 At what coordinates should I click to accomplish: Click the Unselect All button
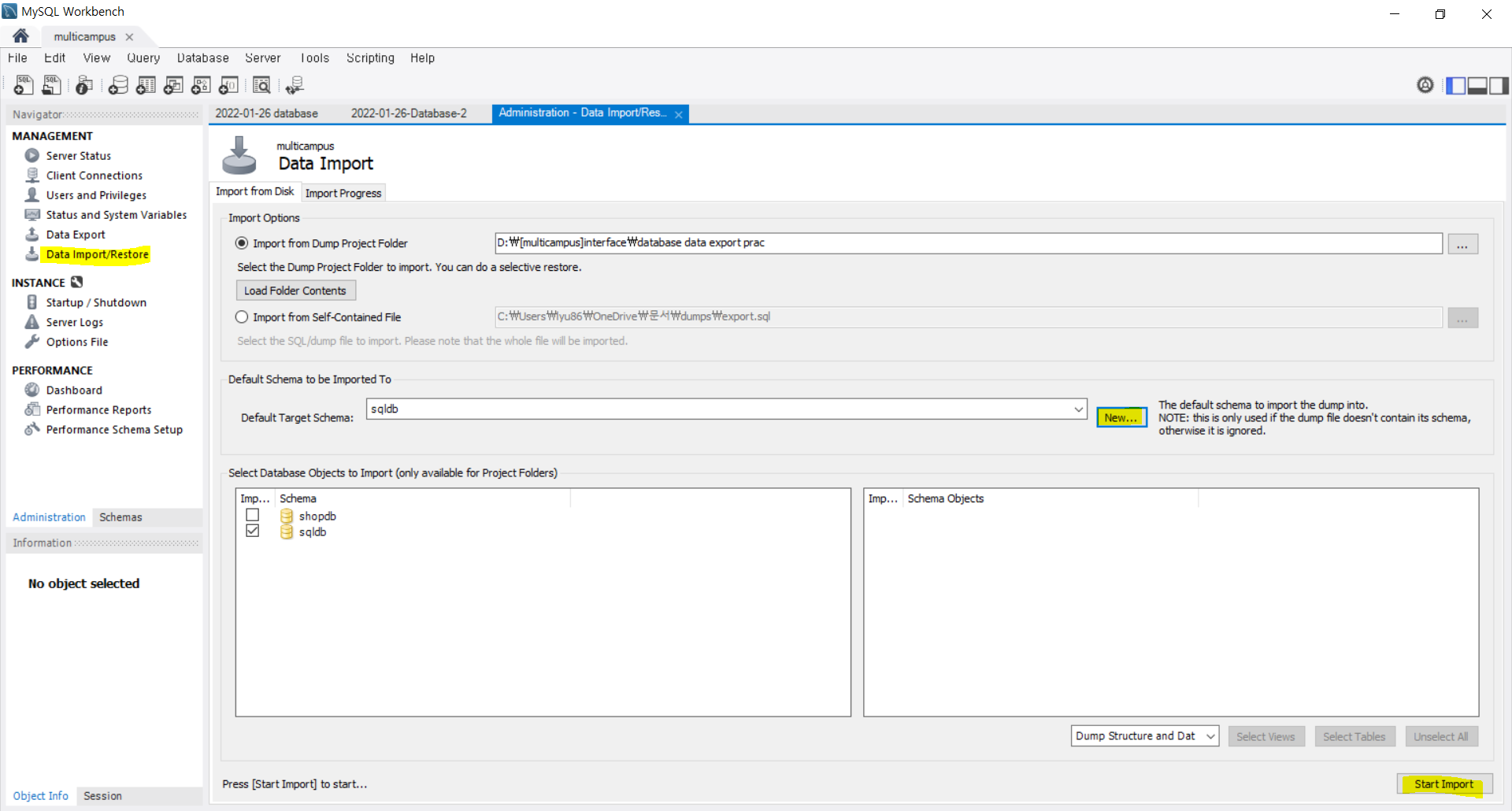(1440, 736)
